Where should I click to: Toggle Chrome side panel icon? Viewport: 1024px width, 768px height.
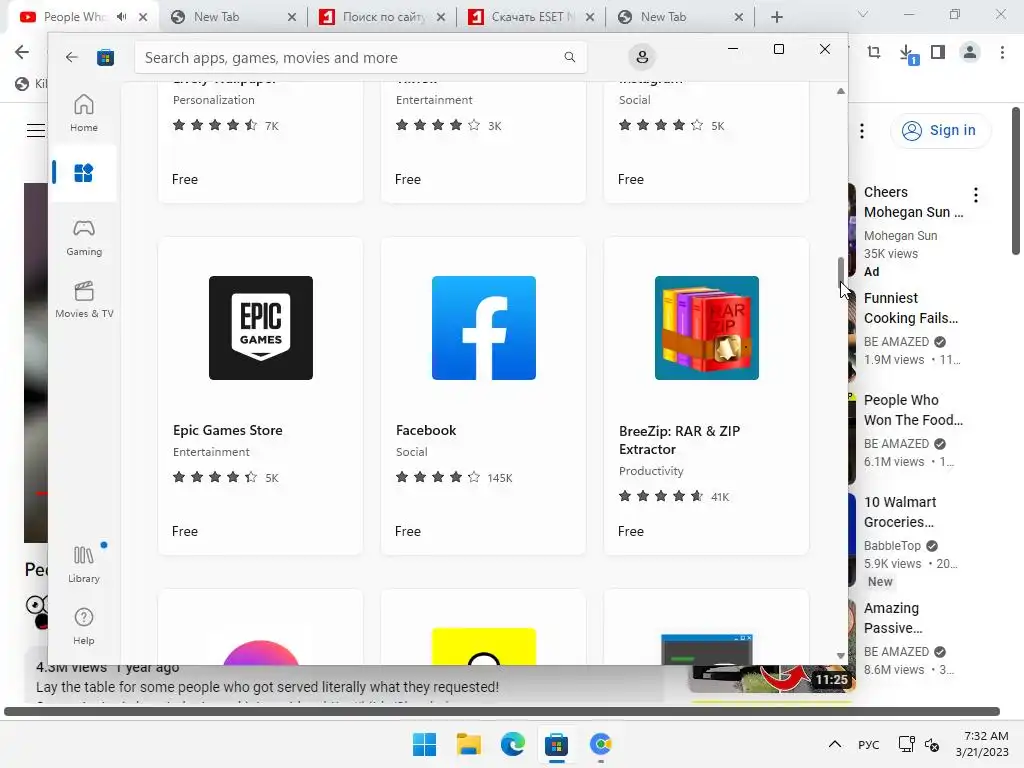pyautogui.click(x=938, y=52)
